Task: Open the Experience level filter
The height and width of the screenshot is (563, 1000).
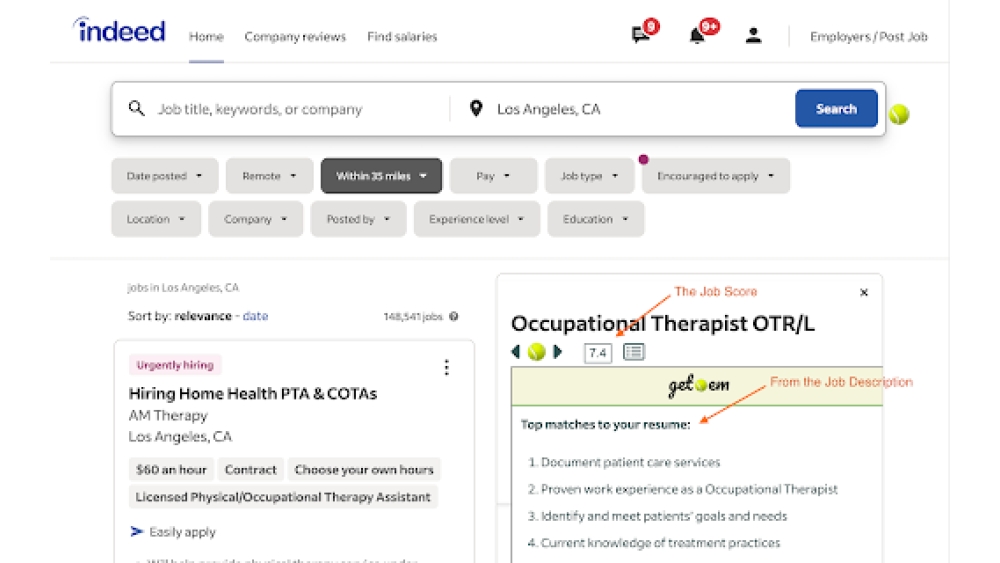Action: pyautogui.click(x=477, y=219)
